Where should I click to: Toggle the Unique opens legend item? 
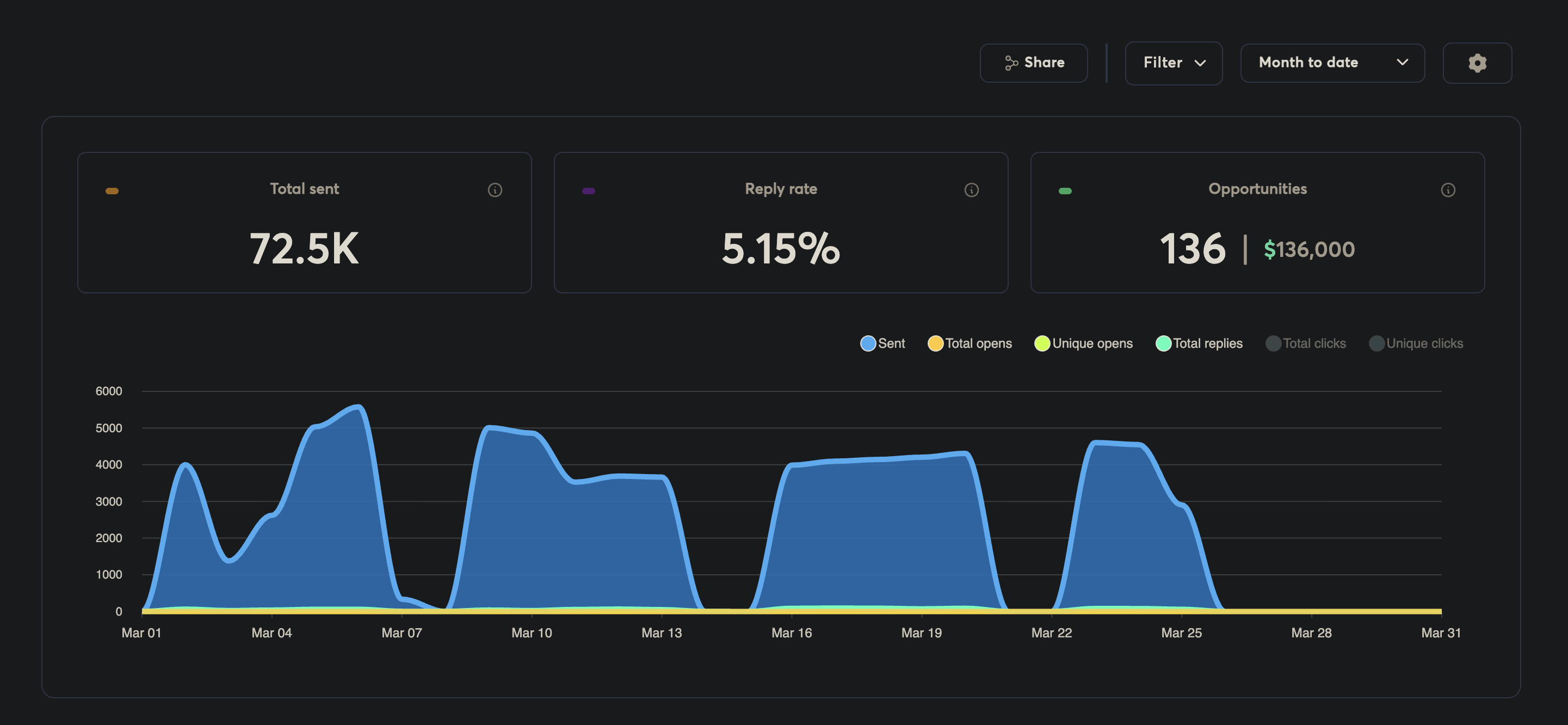pos(1083,343)
